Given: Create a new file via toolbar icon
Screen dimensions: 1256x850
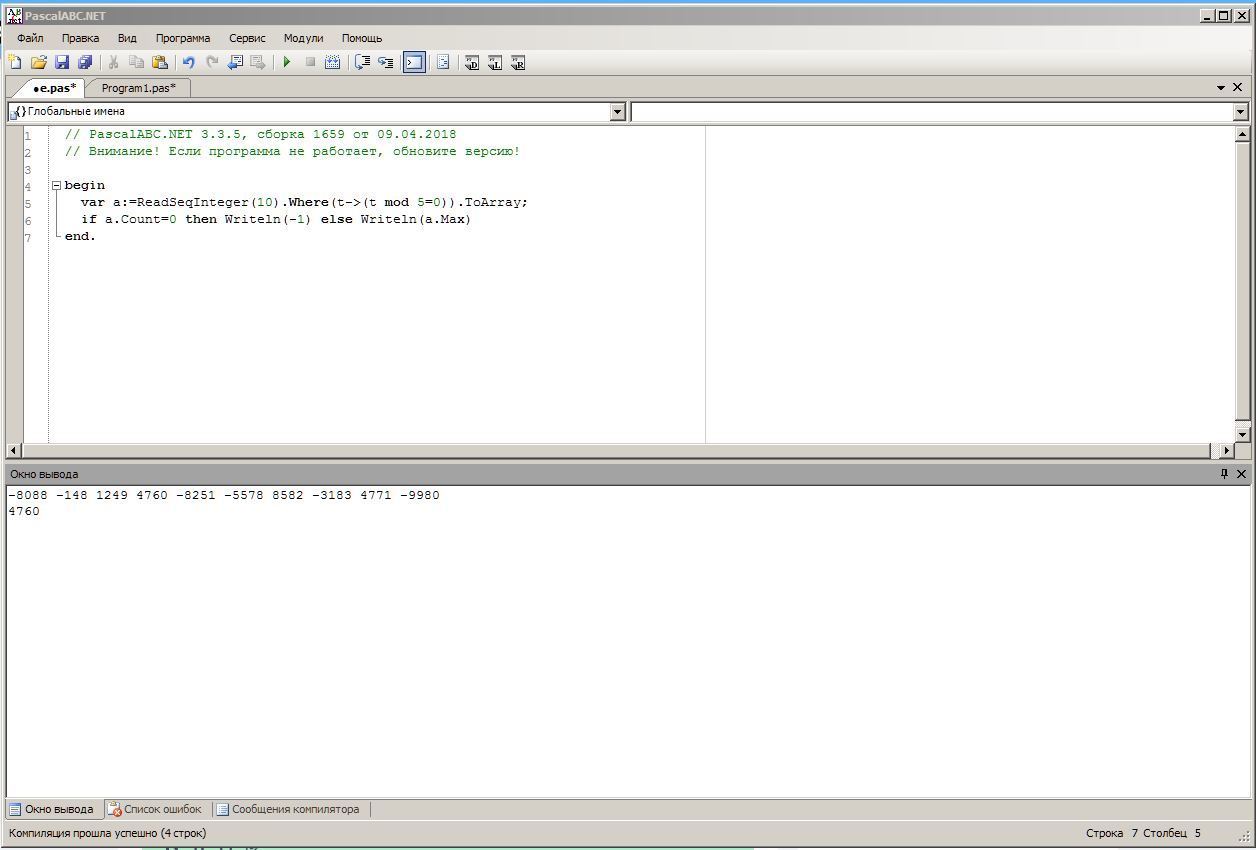Looking at the screenshot, I should point(15,63).
